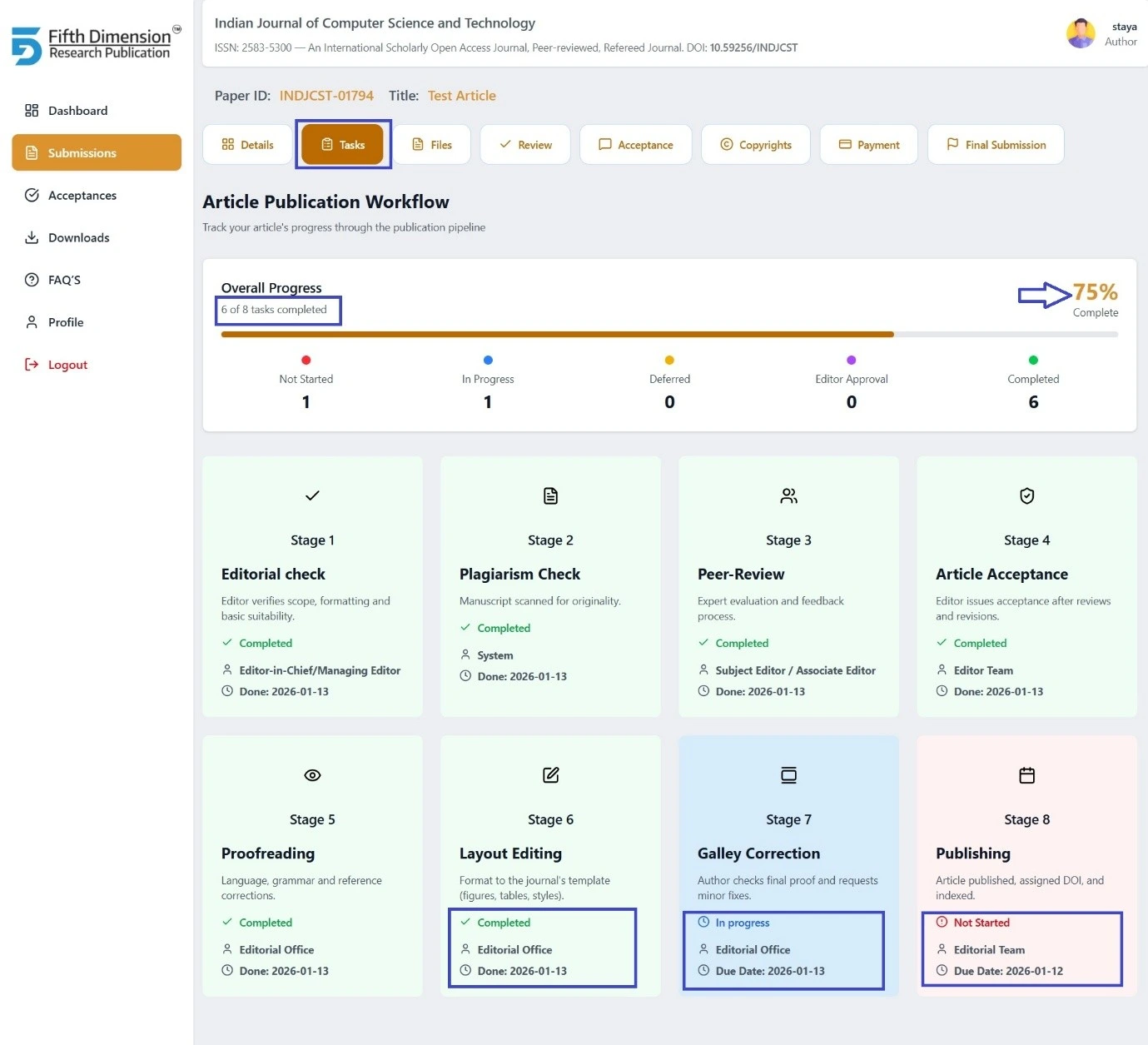
Task: Select the Tasks tab
Action: pos(343,144)
